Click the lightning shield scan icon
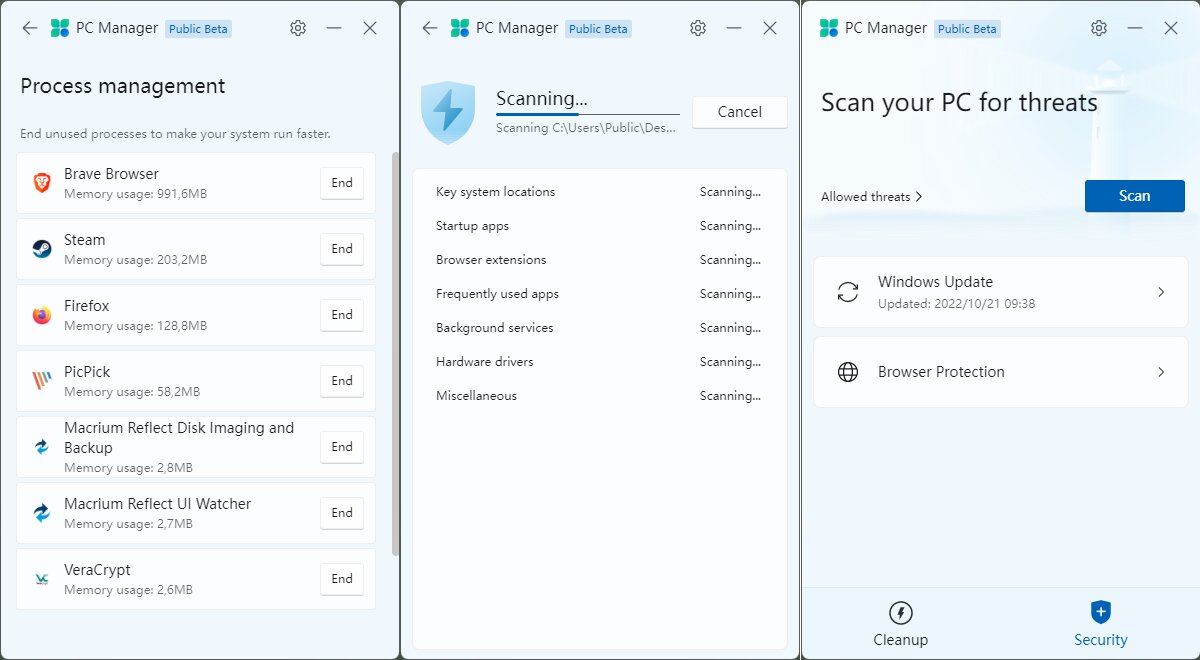The height and width of the screenshot is (660, 1200). point(448,112)
